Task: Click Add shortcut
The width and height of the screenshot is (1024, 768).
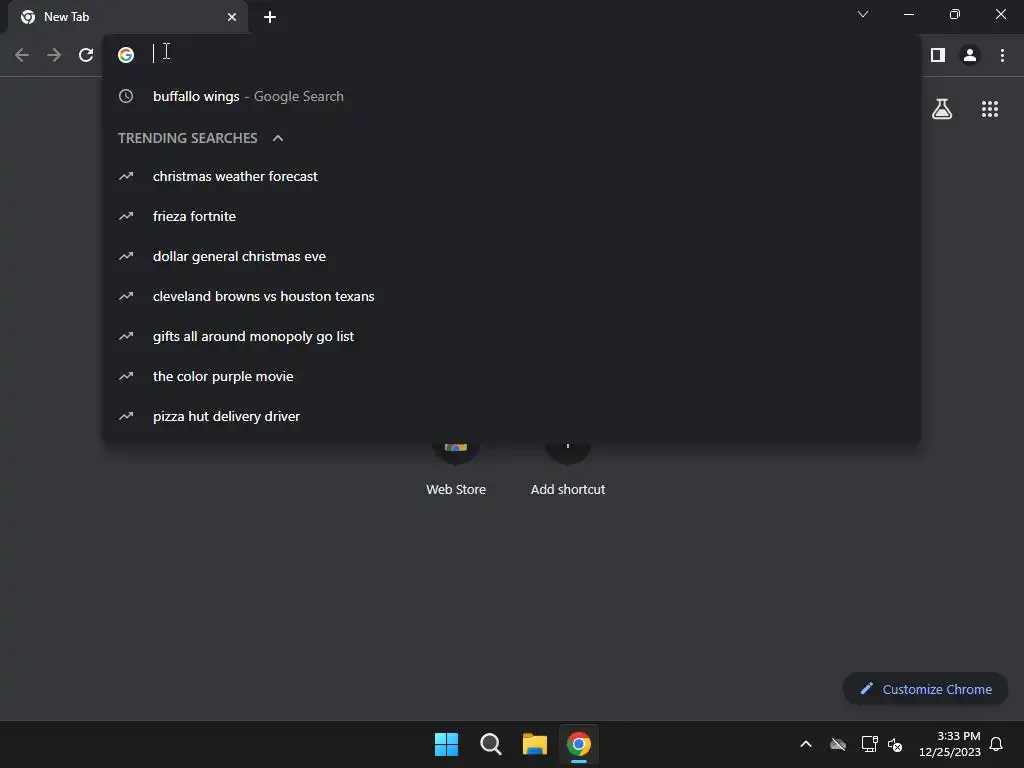Action: (568, 470)
